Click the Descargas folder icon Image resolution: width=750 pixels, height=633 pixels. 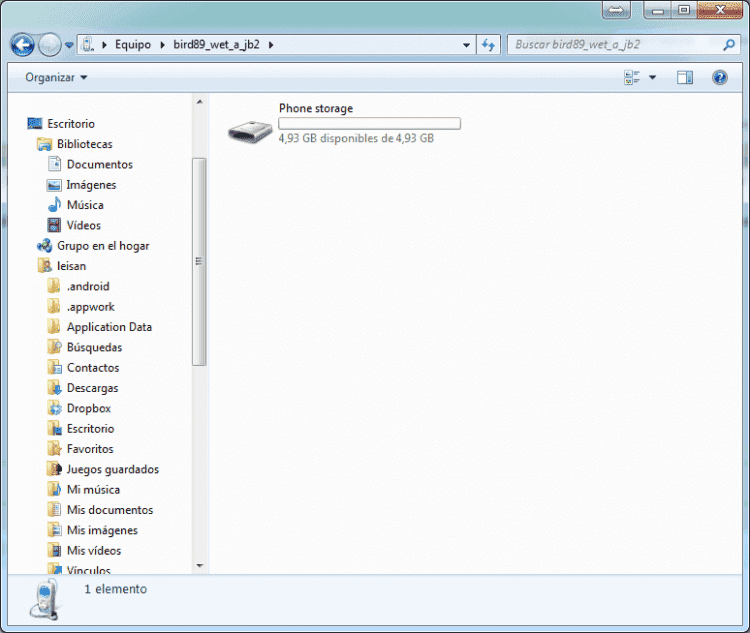click(55, 388)
